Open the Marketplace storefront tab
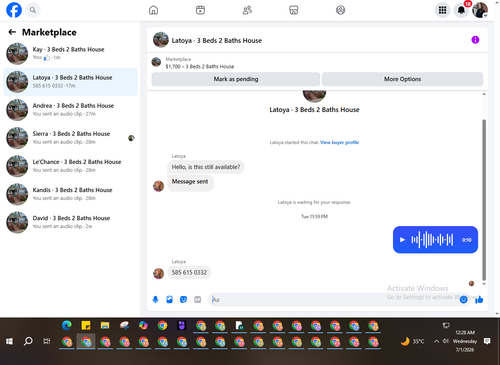This screenshot has width=500, height=365. [294, 10]
